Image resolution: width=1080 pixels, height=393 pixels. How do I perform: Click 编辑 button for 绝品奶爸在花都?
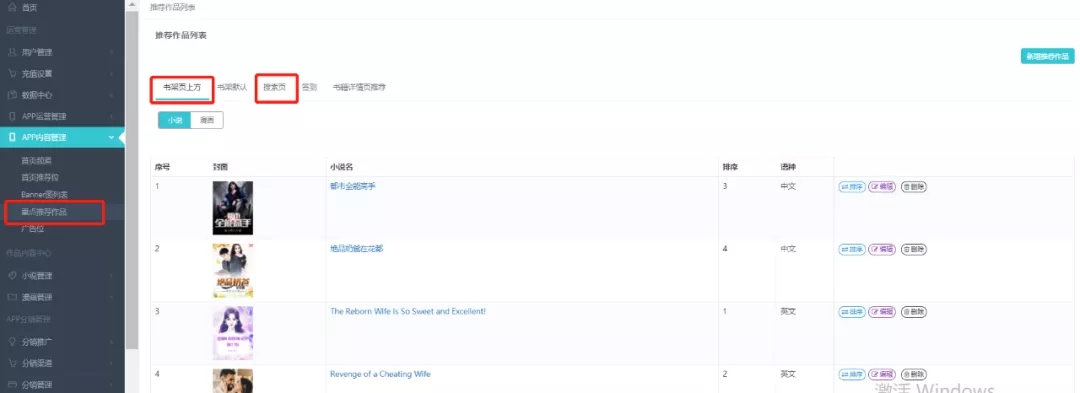(882, 249)
